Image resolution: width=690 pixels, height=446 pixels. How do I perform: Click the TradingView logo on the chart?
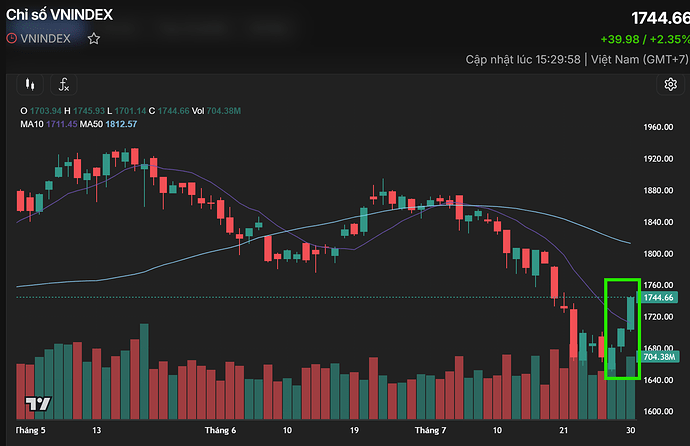click(x=38, y=403)
